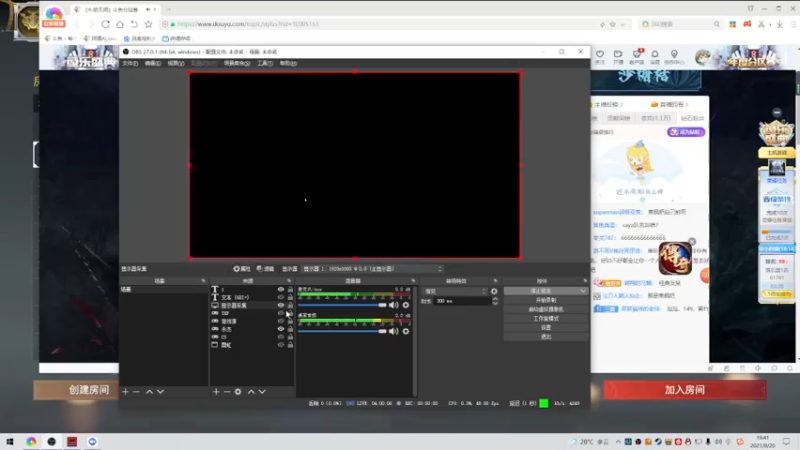This screenshot has width=800, height=450.
Task: Open source properties gear in Sources footer
Action: [x=238, y=392]
